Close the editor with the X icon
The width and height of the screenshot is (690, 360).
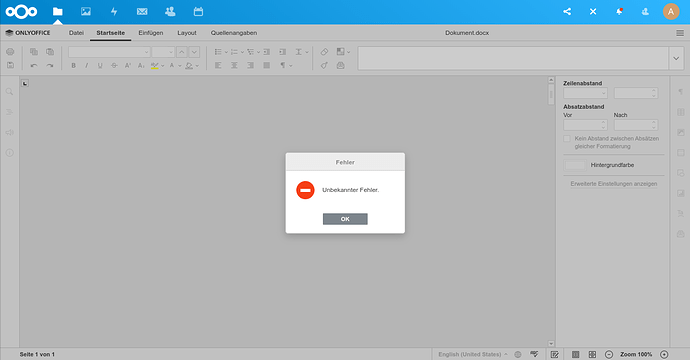[x=593, y=11]
